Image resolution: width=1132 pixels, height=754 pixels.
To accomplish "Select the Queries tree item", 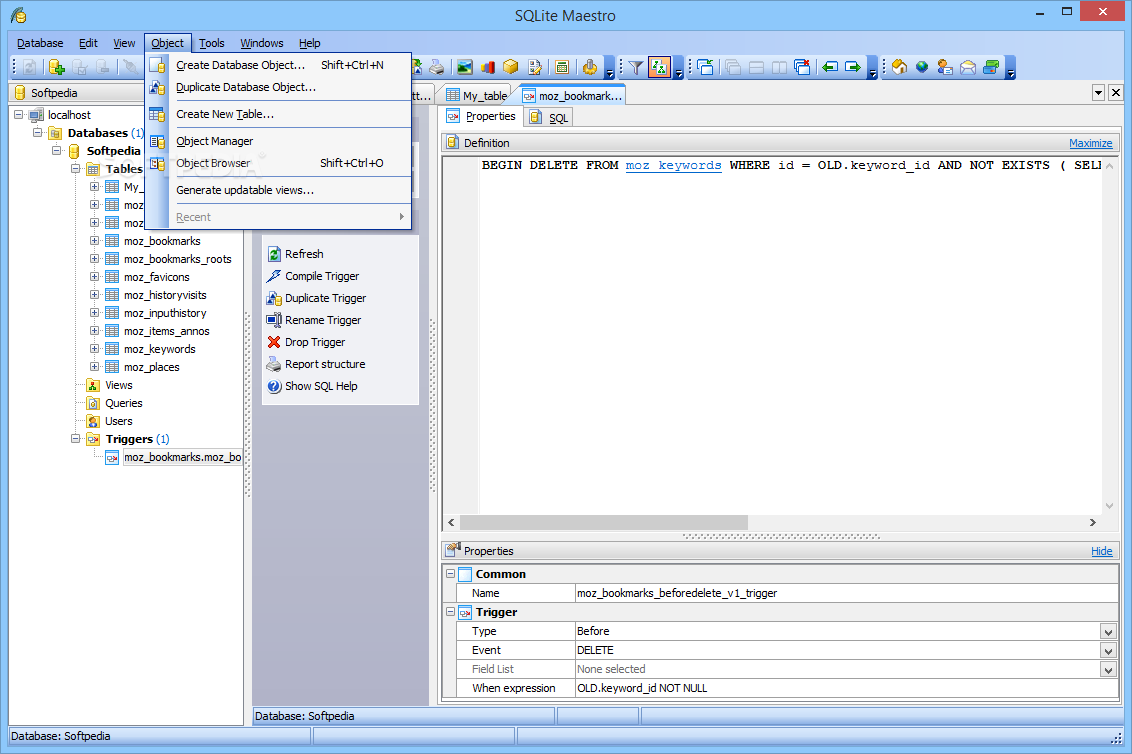I will pos(124,403).
